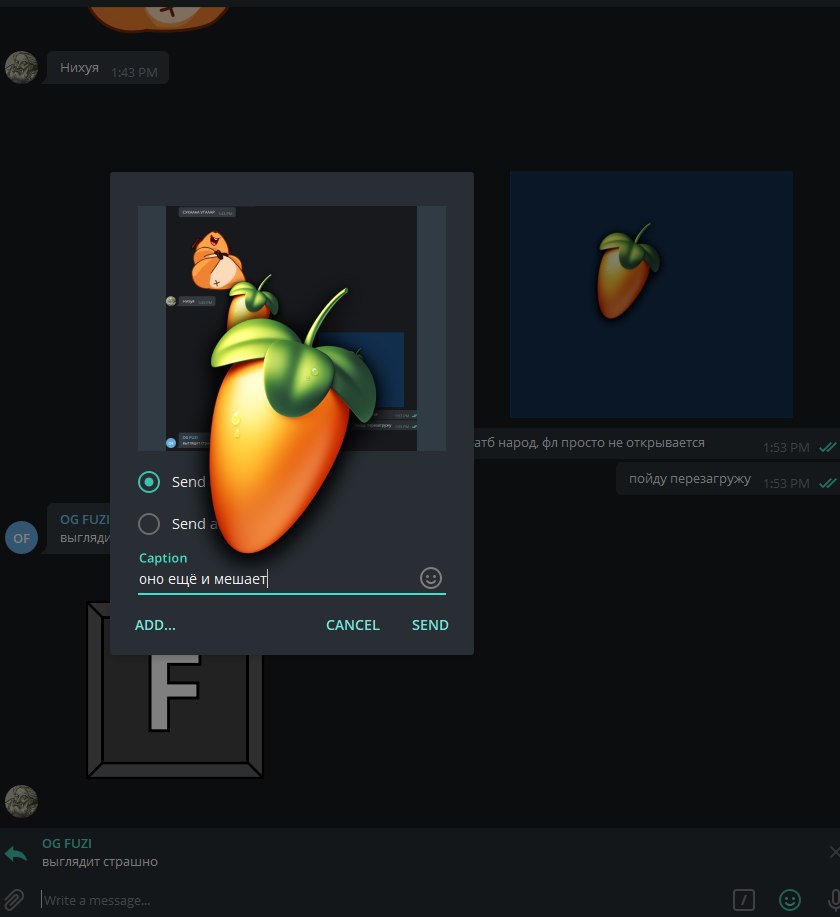The height and width of the screenshot is (917, 840).
Task: Open the FL Studio fruit image in chat
Action: (651, 294)
